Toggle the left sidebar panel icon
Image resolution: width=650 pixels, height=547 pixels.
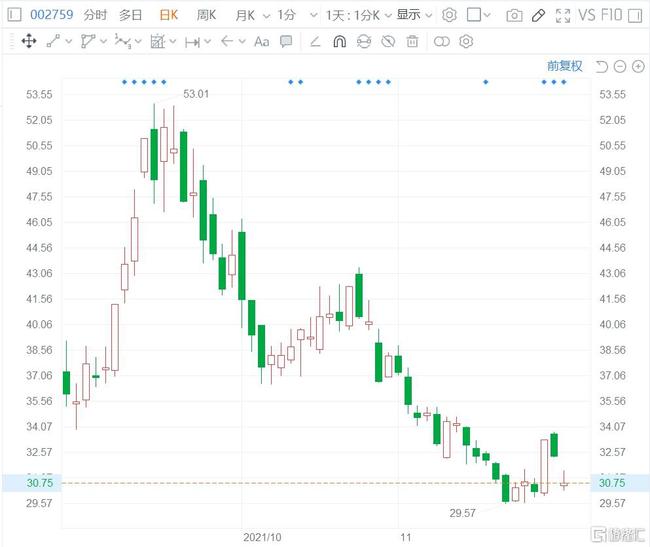click(x=14, y=15)
